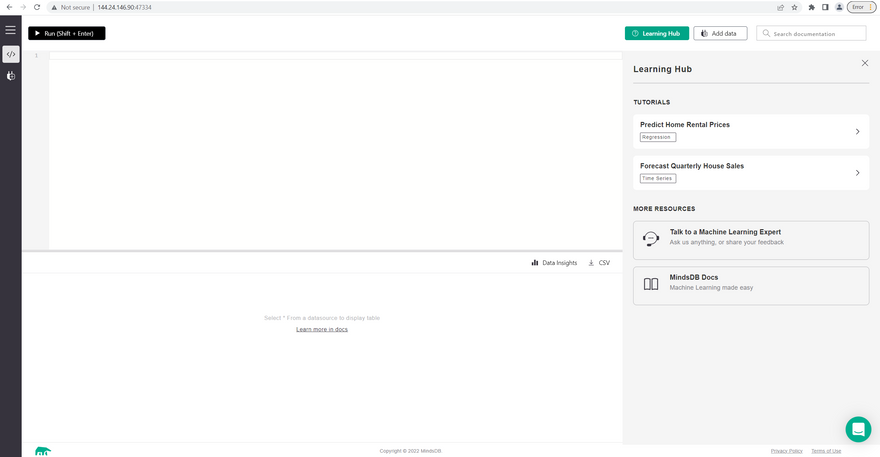The image size is (880, 457).
Task: Click the second sidebar icon below editor
Action: pyautogui.click(x=10, y=76)
